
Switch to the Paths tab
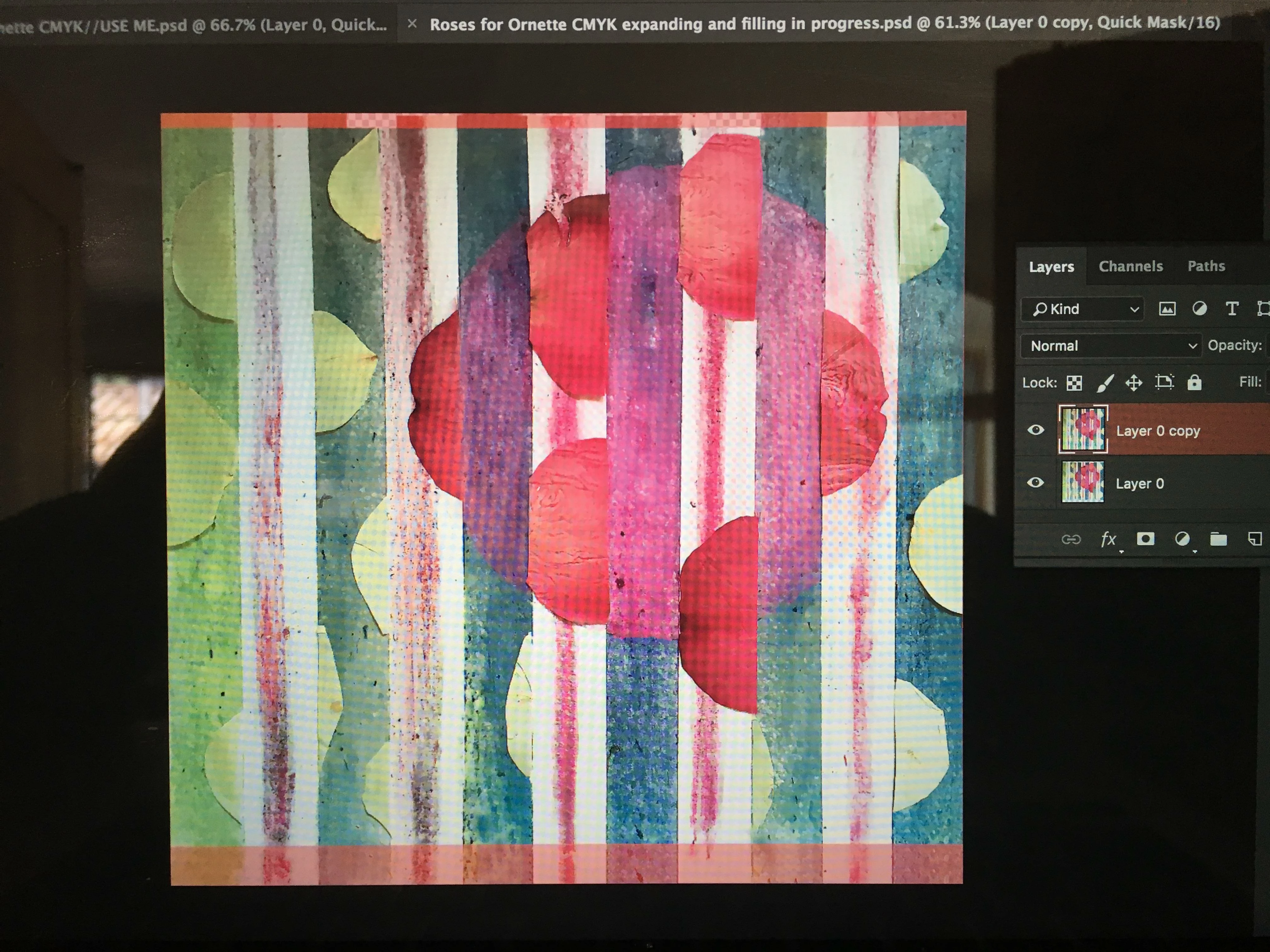[1206, 266]
